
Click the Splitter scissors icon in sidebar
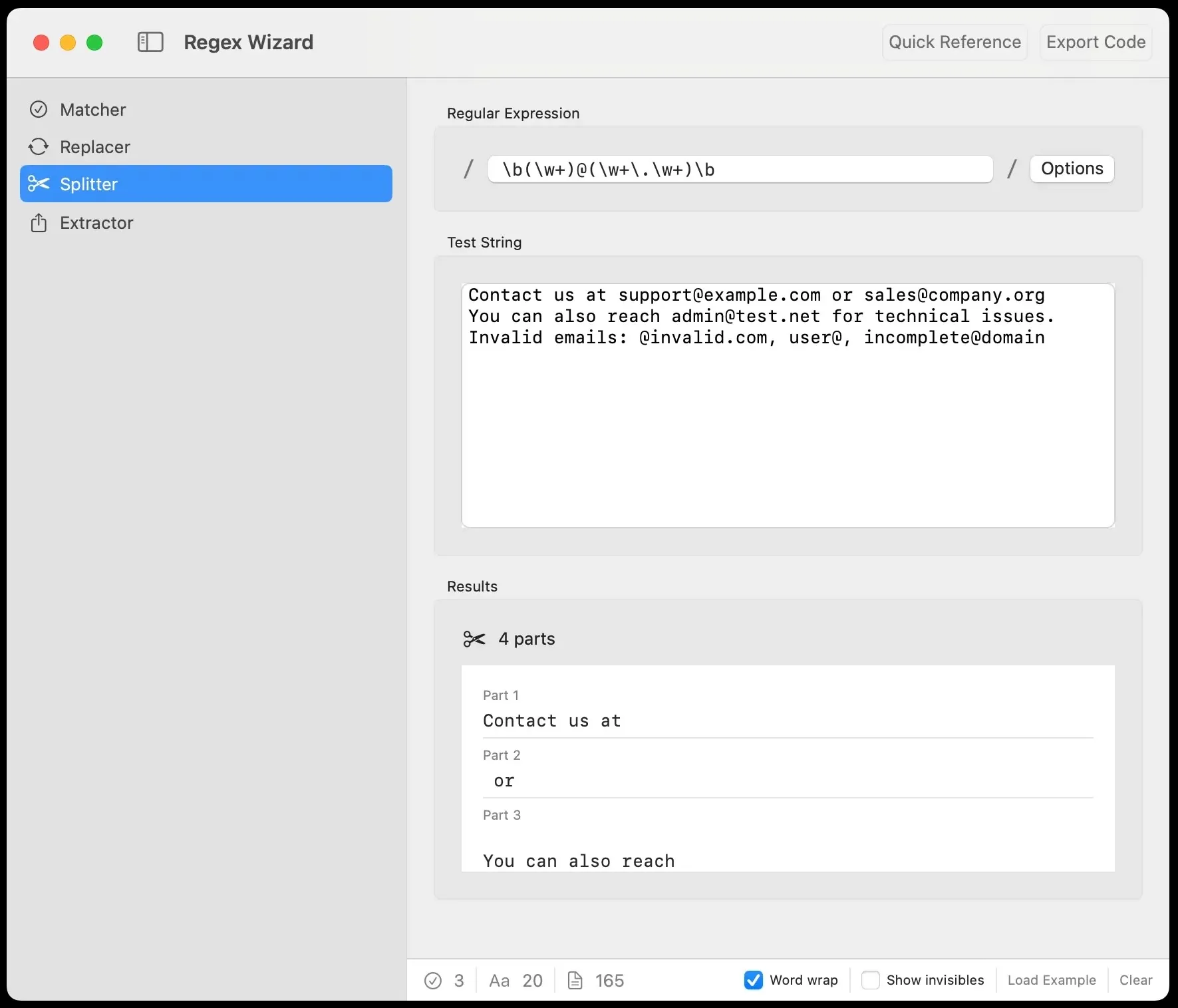click(39, 184)
